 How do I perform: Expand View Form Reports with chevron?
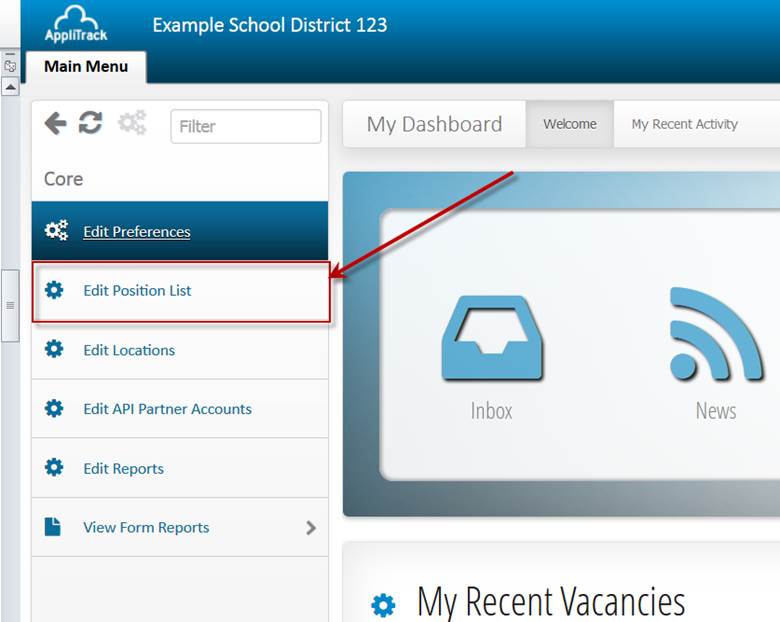pos(311,527)
